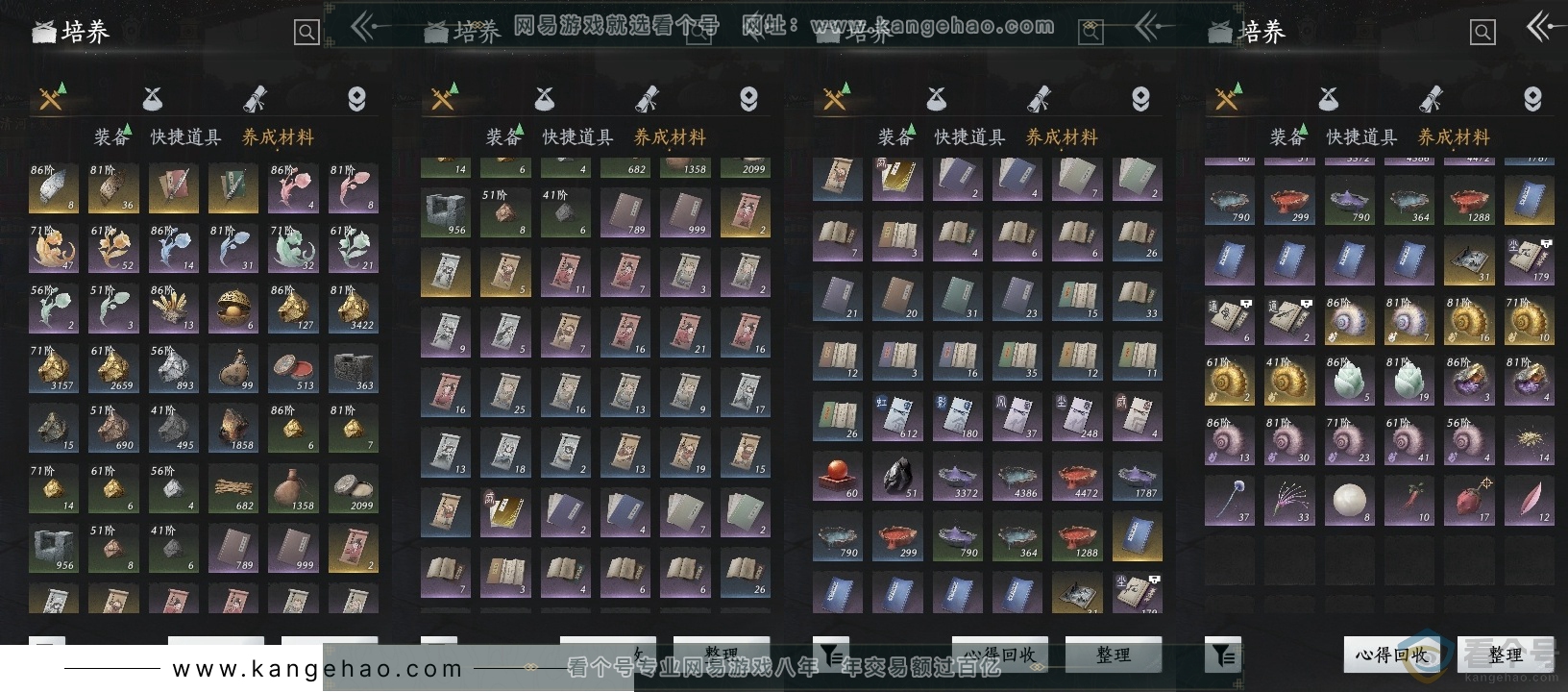Select the scroll with 21 count in second panel

[685, 333]
